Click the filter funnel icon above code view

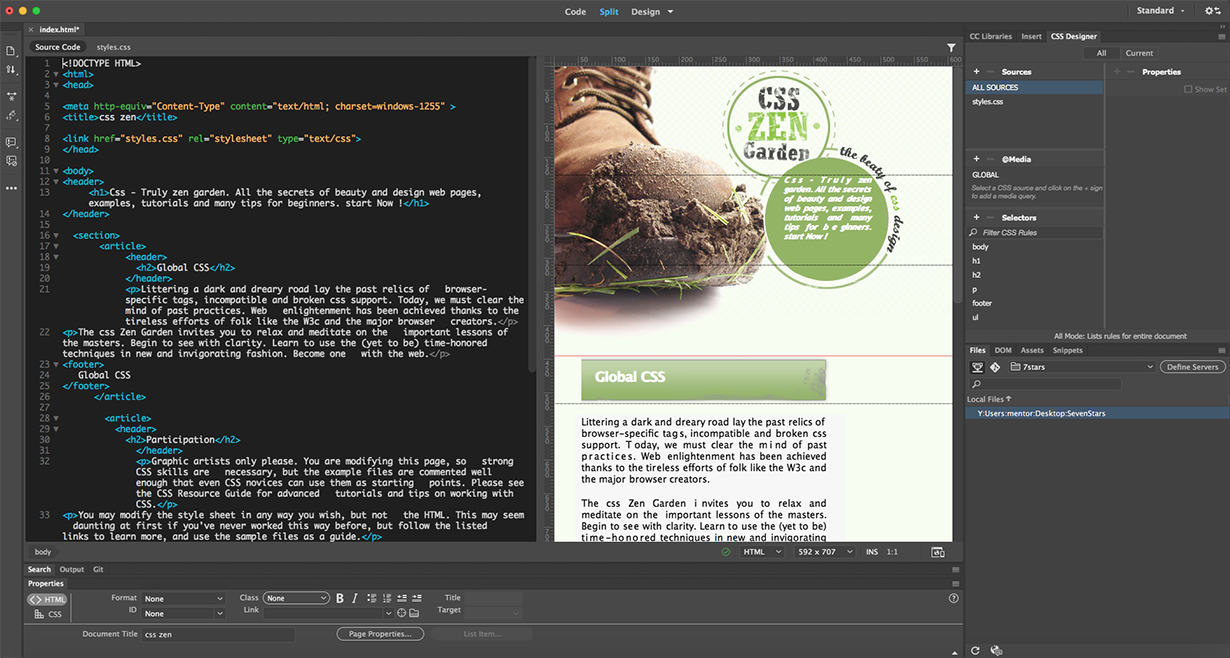coord(951,47)
